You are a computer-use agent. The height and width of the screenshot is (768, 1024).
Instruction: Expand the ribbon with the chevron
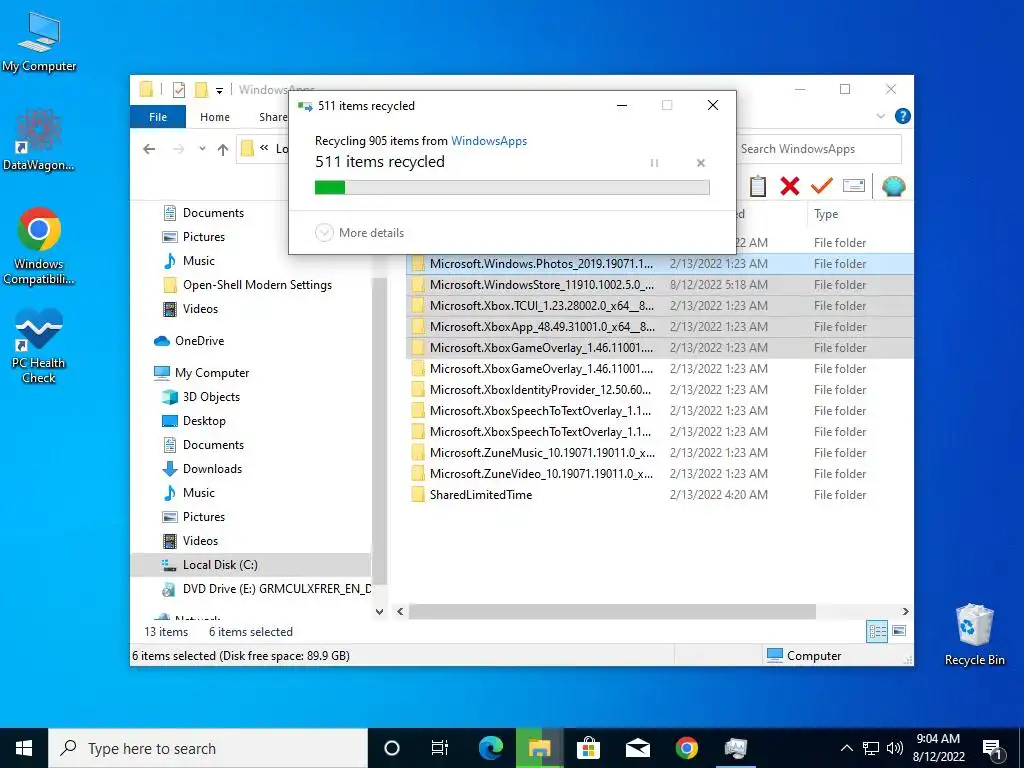(880, 116)
